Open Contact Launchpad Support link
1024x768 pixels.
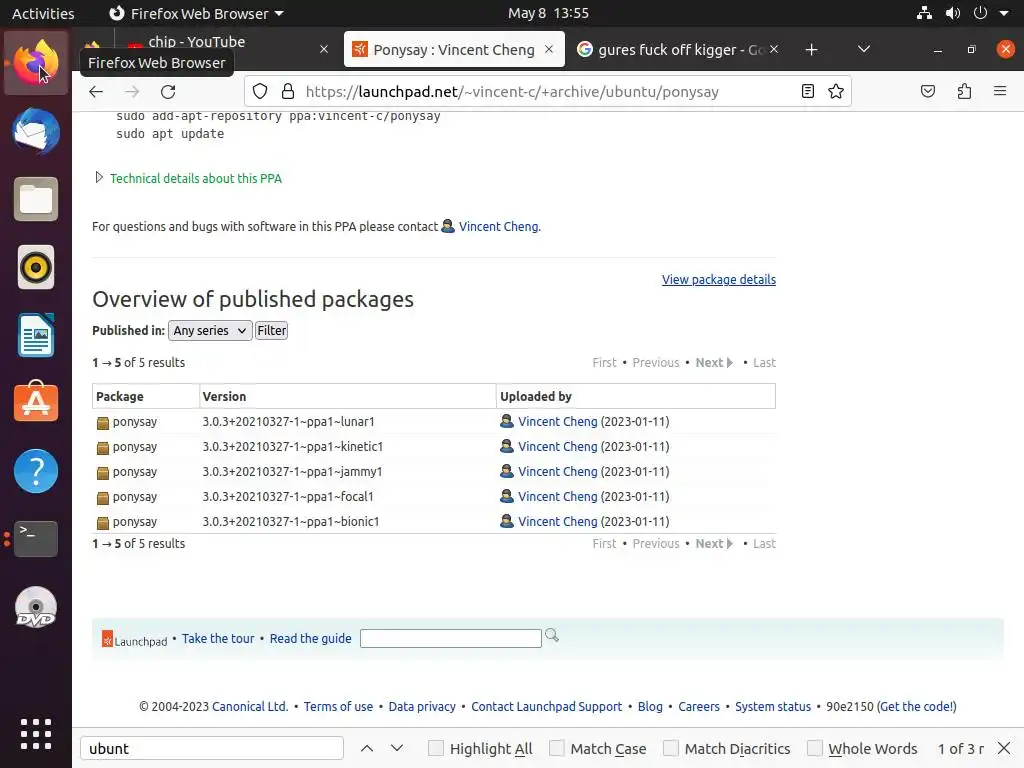547,706
